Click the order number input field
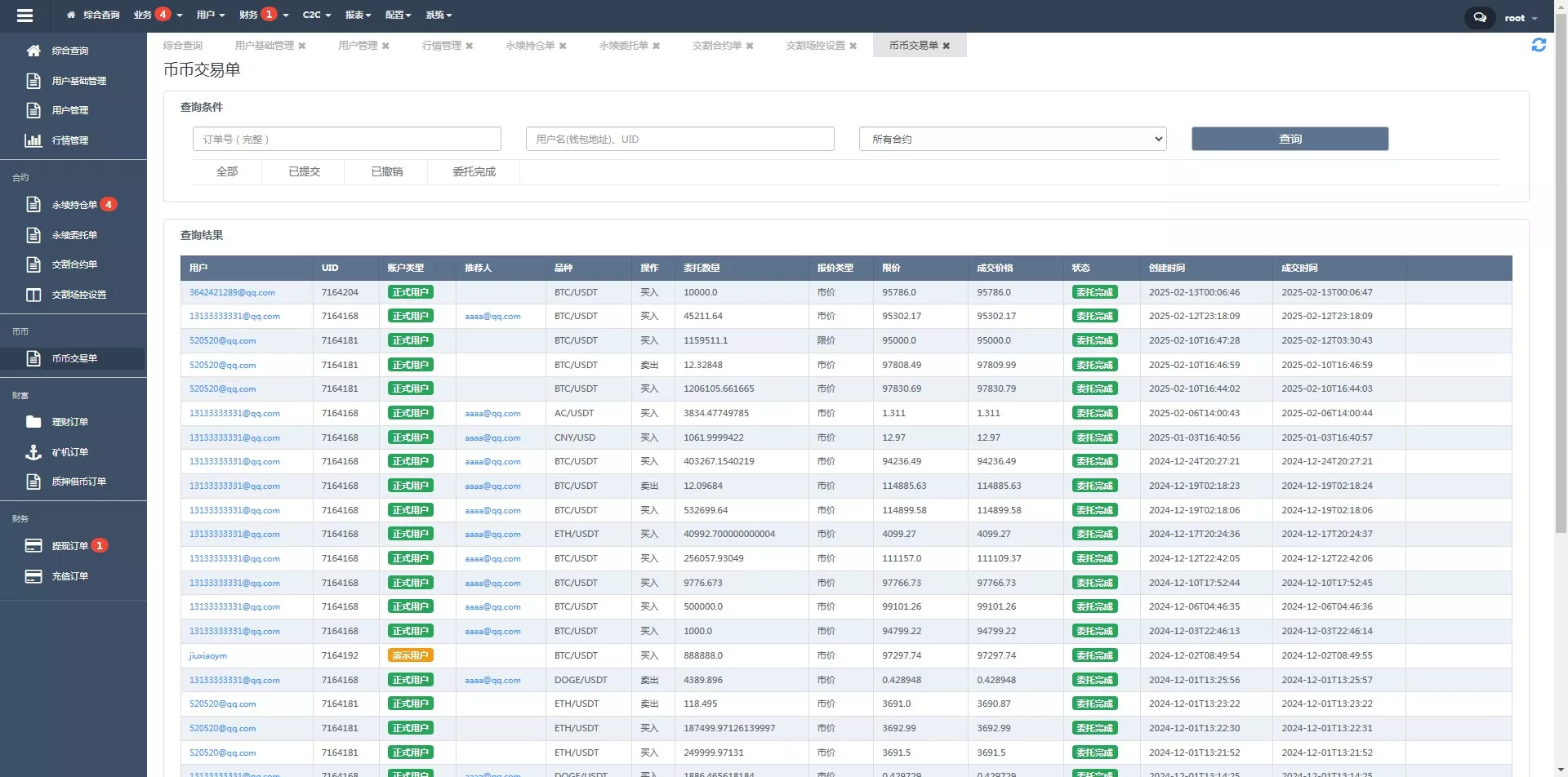Screen dimensions: 1568x777 coord(345,139)
